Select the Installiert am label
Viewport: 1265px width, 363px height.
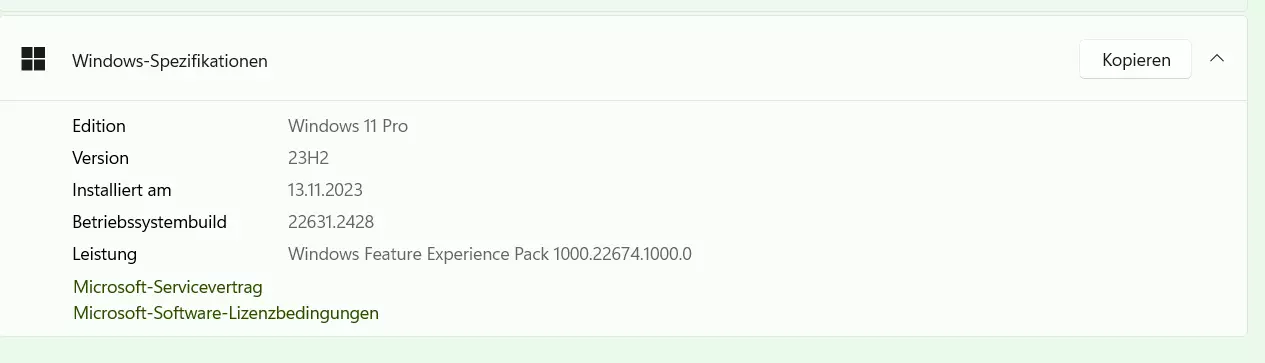coord(122,190)
